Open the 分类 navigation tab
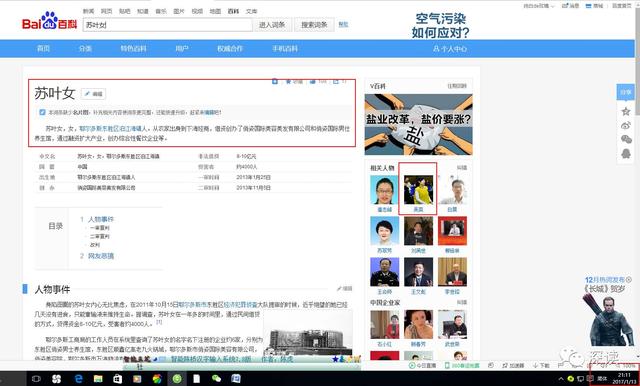Viewport: 640px width, 386px height. (85, 49)
